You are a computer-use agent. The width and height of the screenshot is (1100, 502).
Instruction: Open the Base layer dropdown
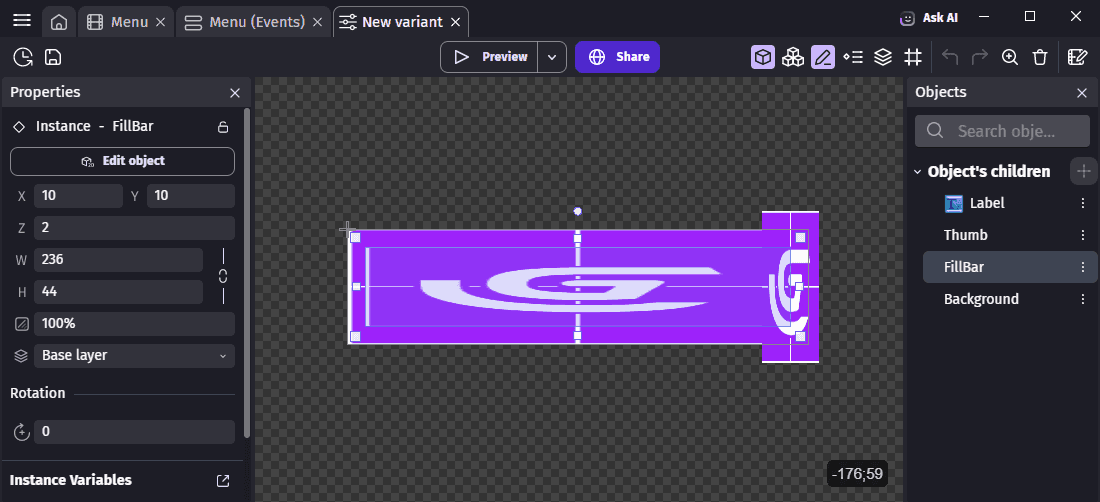point(134,355)
